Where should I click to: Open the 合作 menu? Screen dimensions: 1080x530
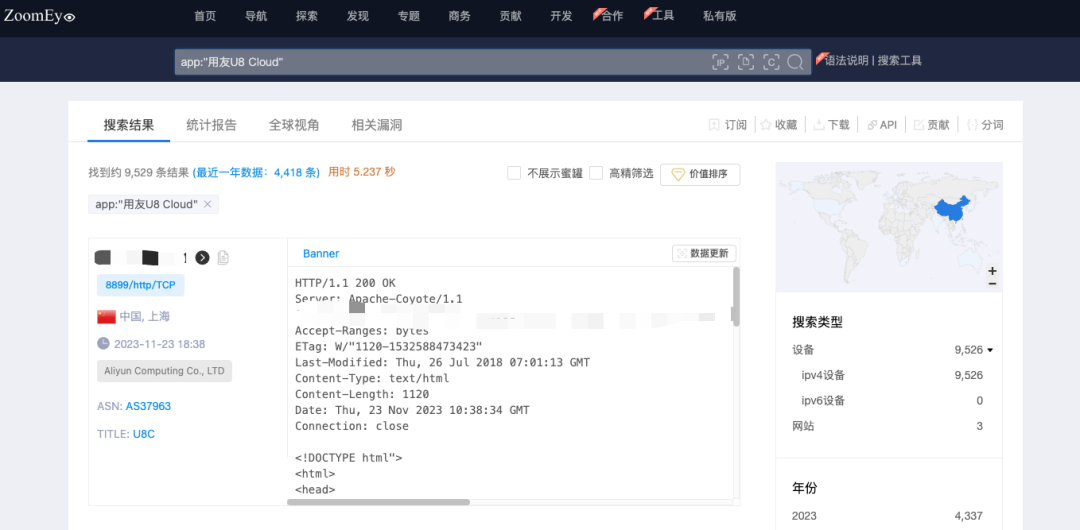612,16
